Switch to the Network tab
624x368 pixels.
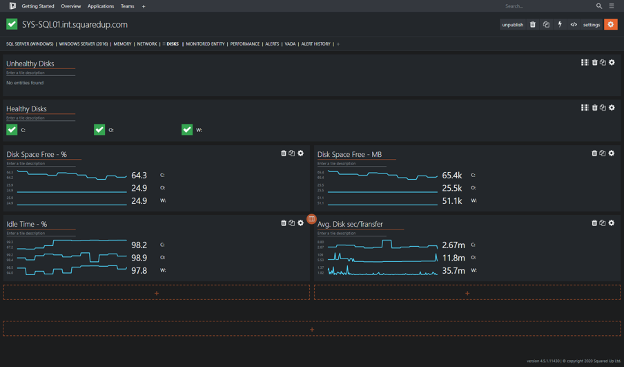tap(147, 44)
